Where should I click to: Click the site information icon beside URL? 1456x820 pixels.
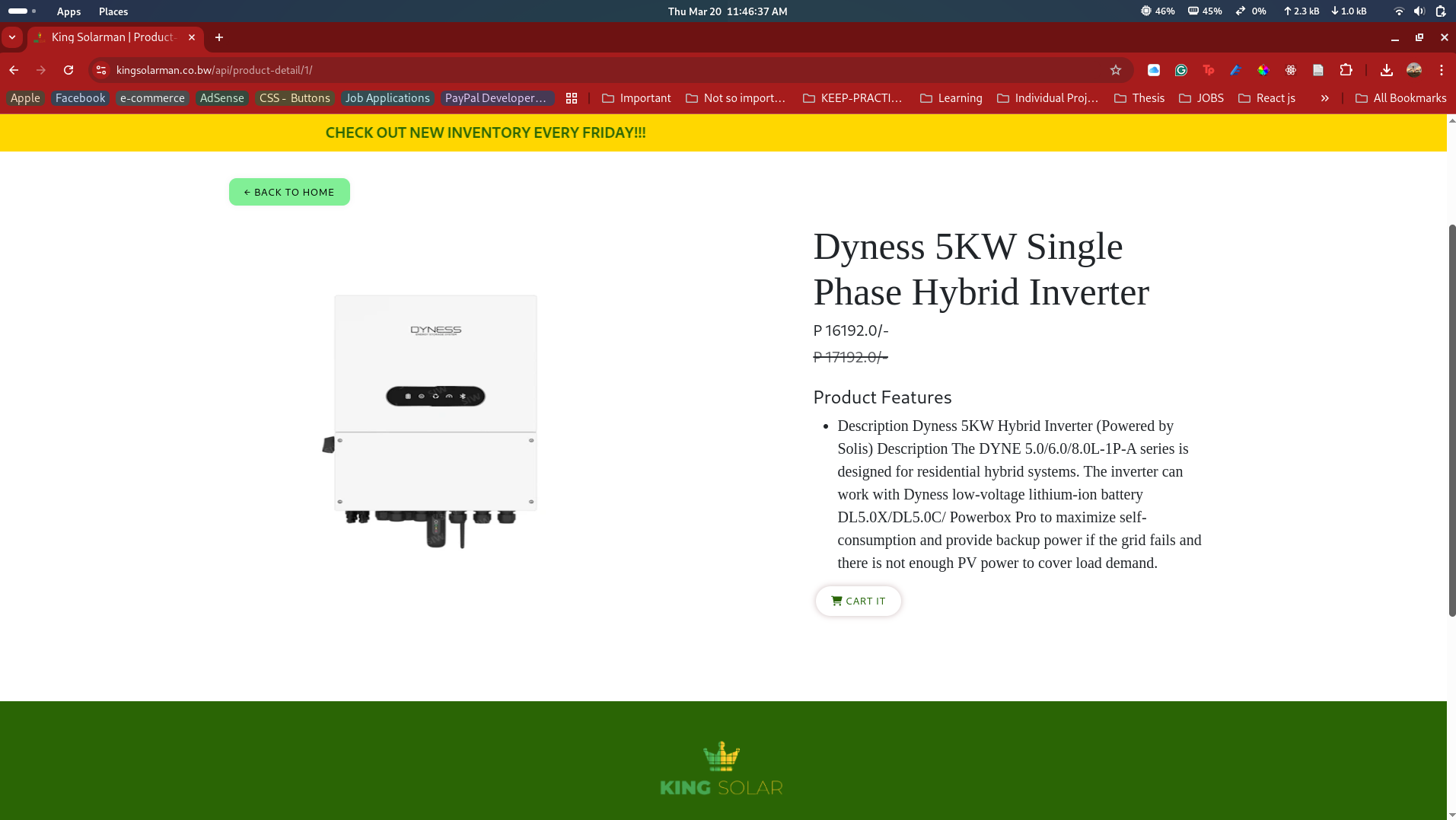101,70
